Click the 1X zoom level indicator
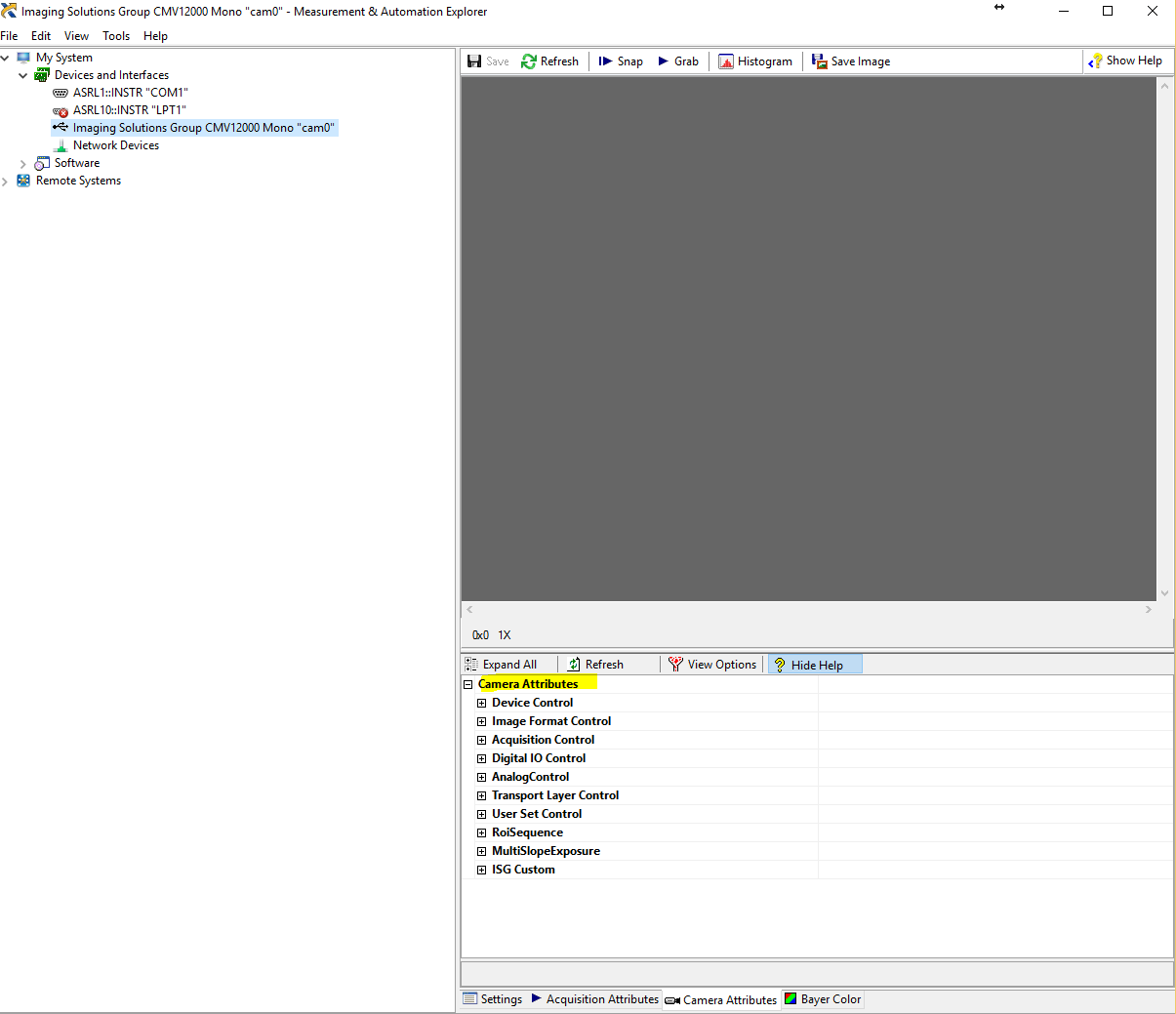Image resolution: width=1176 pixels, height=1014 pixels. click(505, 635)
